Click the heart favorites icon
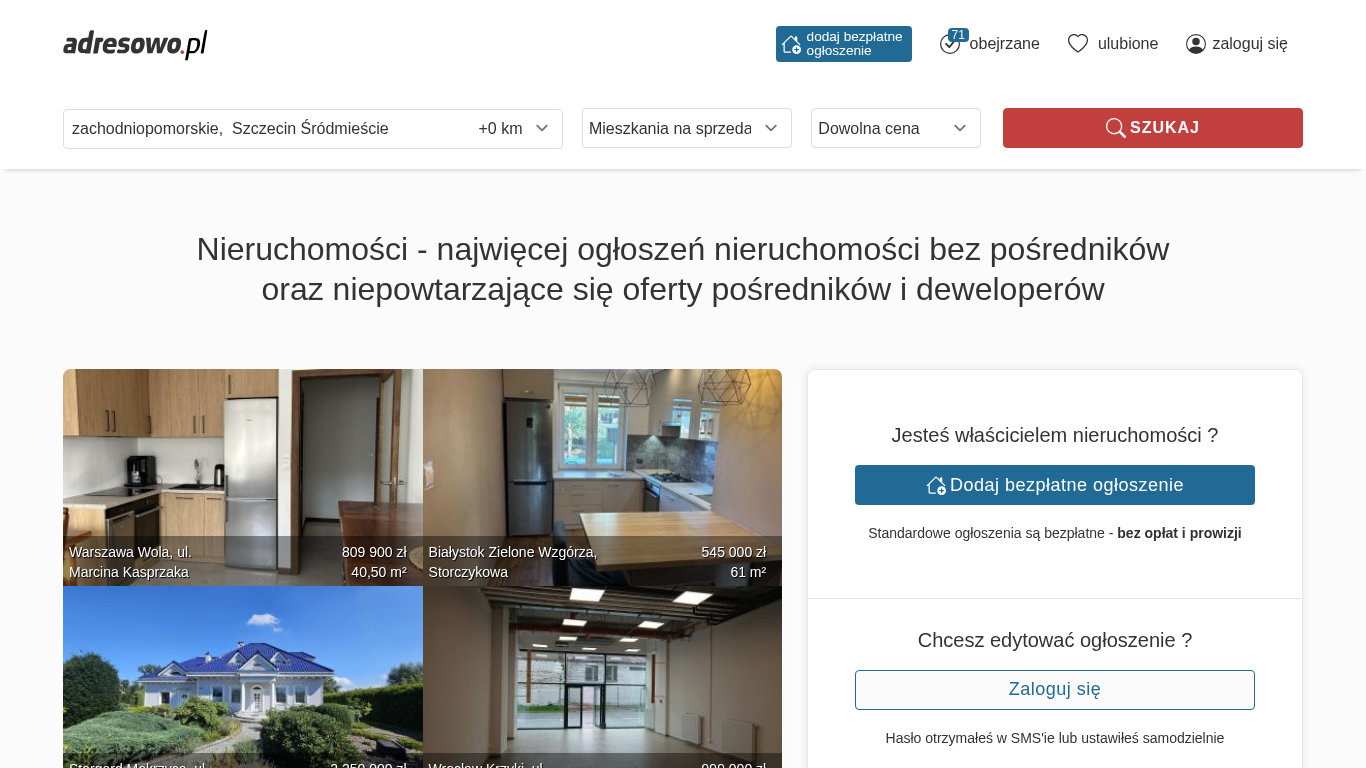This screenshot has width=1366, height=768. (1078, 44)
